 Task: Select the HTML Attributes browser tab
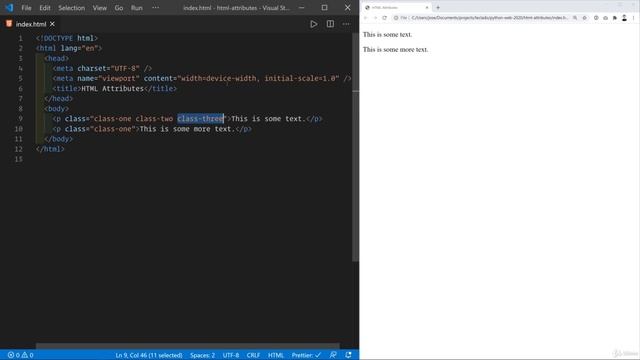click(396, 7)
